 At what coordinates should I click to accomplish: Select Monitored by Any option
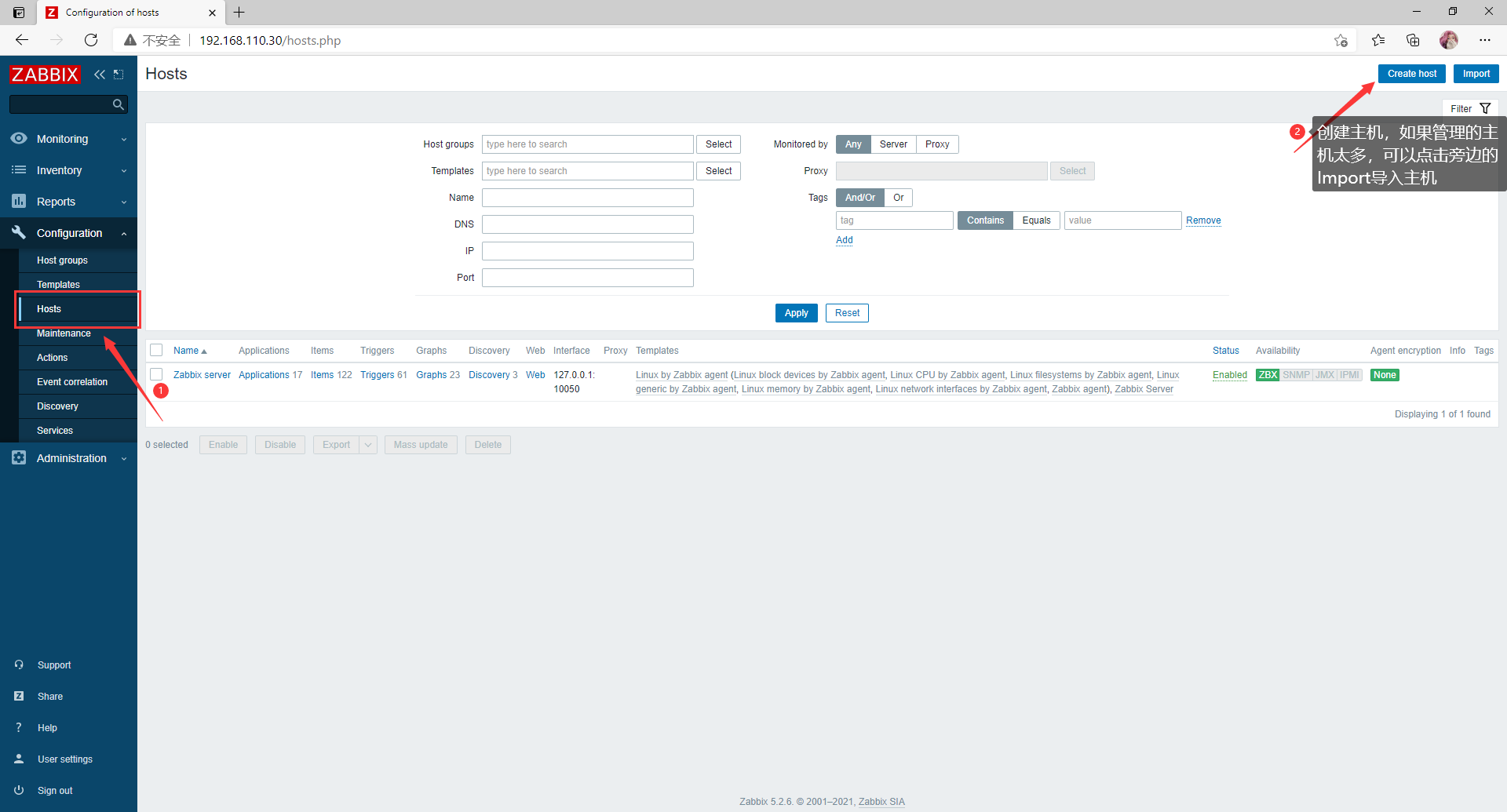[853, 144]
